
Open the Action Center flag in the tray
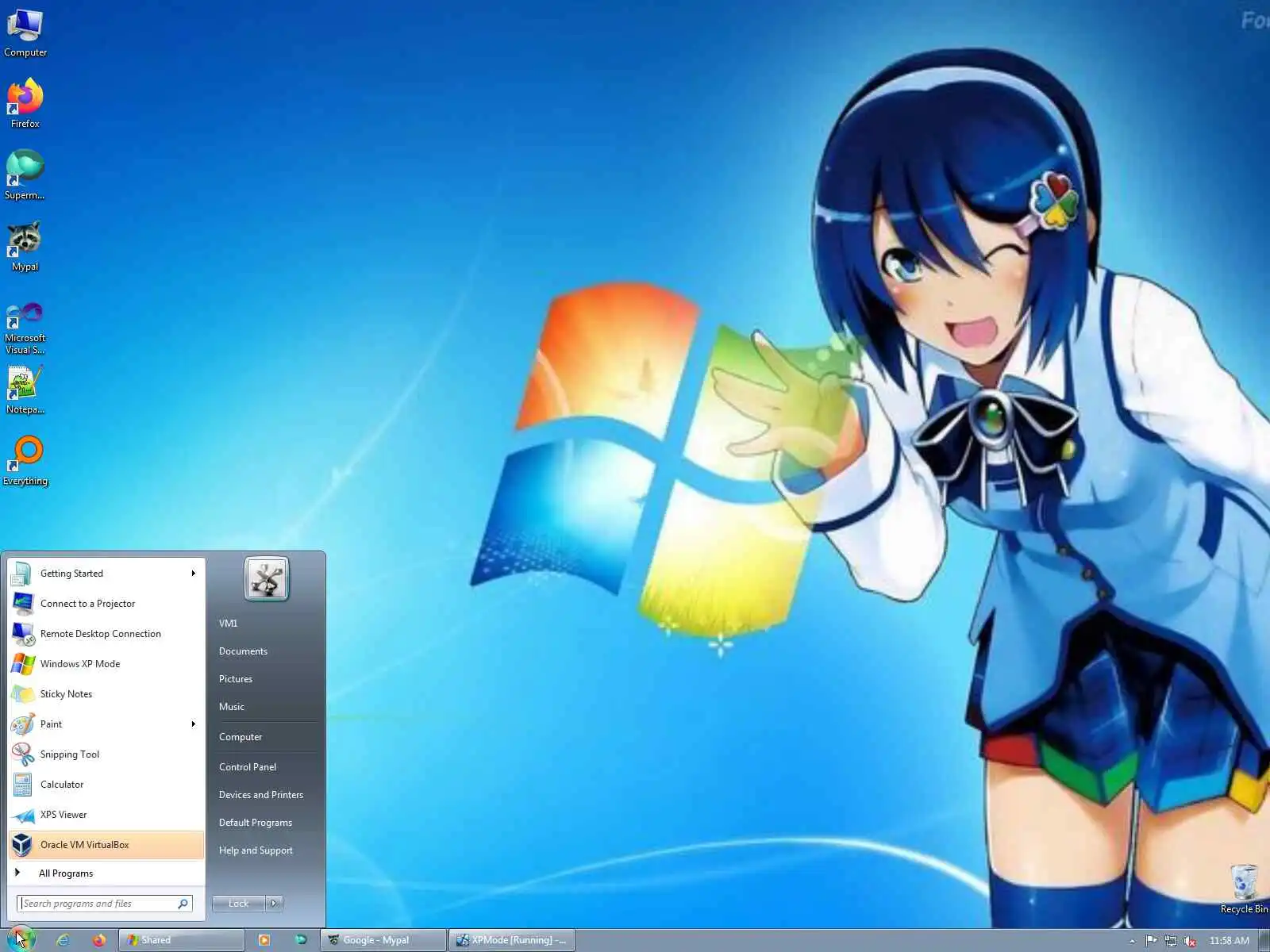point(1151,941)
